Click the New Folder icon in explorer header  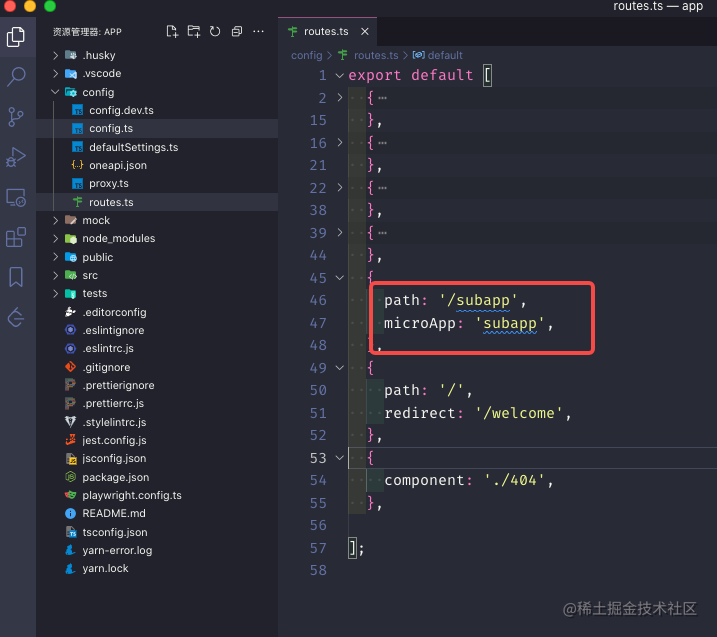[x=194, y=31]
